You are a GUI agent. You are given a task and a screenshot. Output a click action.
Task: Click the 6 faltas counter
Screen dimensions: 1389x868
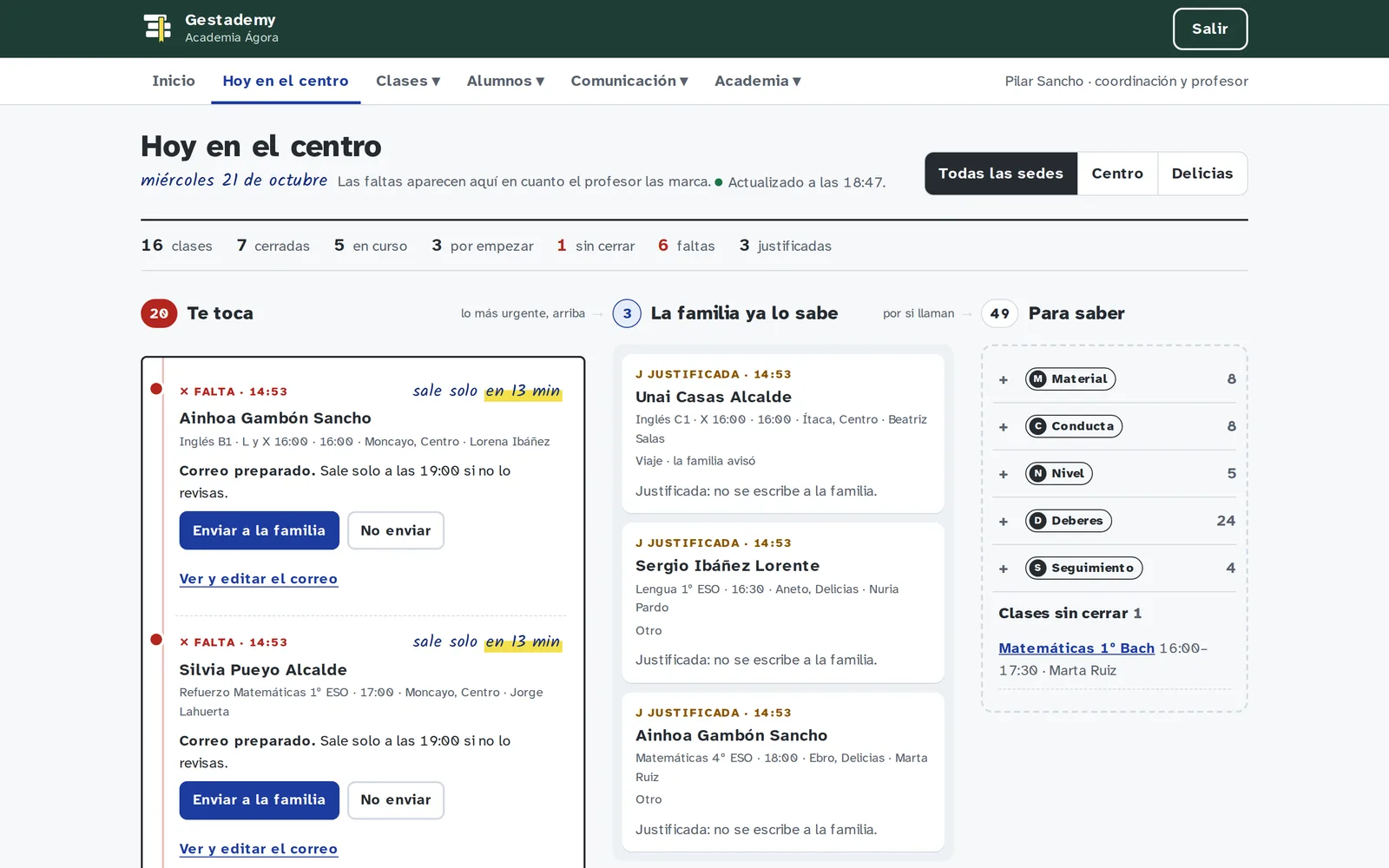[687, 246]
